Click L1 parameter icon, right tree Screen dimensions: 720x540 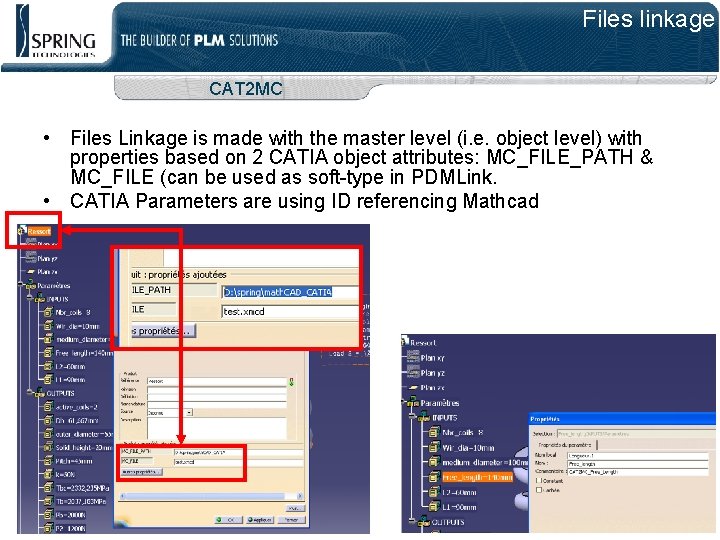click(x=433, y=506)
